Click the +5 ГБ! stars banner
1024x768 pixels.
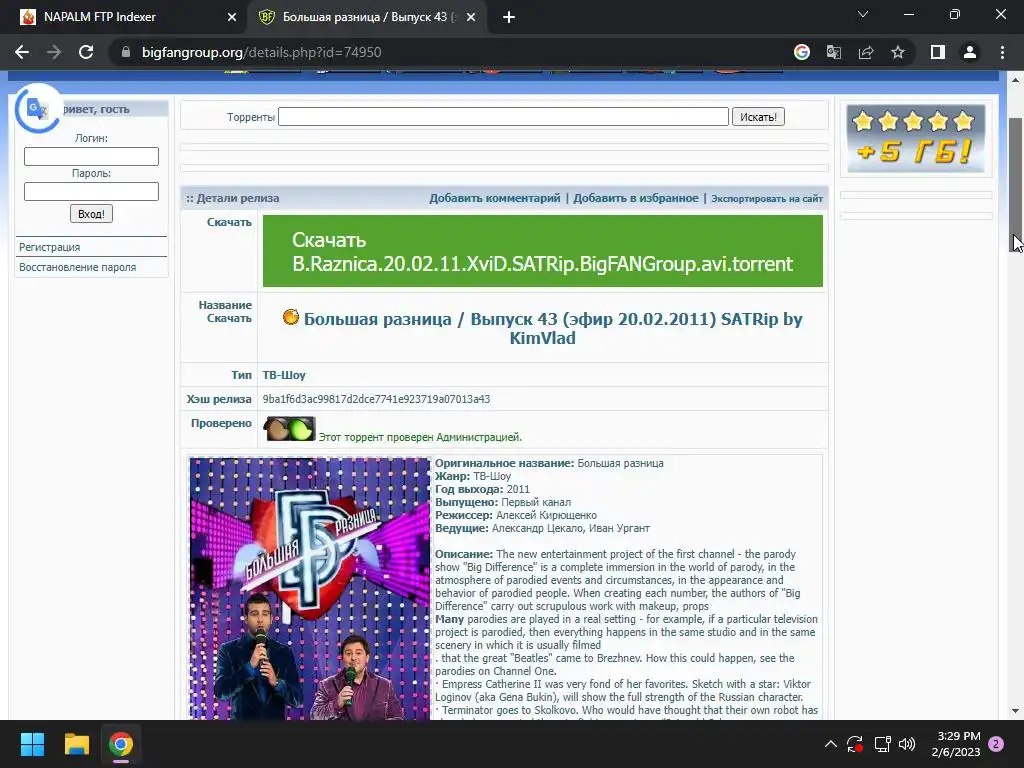click(x=916, y=139)
